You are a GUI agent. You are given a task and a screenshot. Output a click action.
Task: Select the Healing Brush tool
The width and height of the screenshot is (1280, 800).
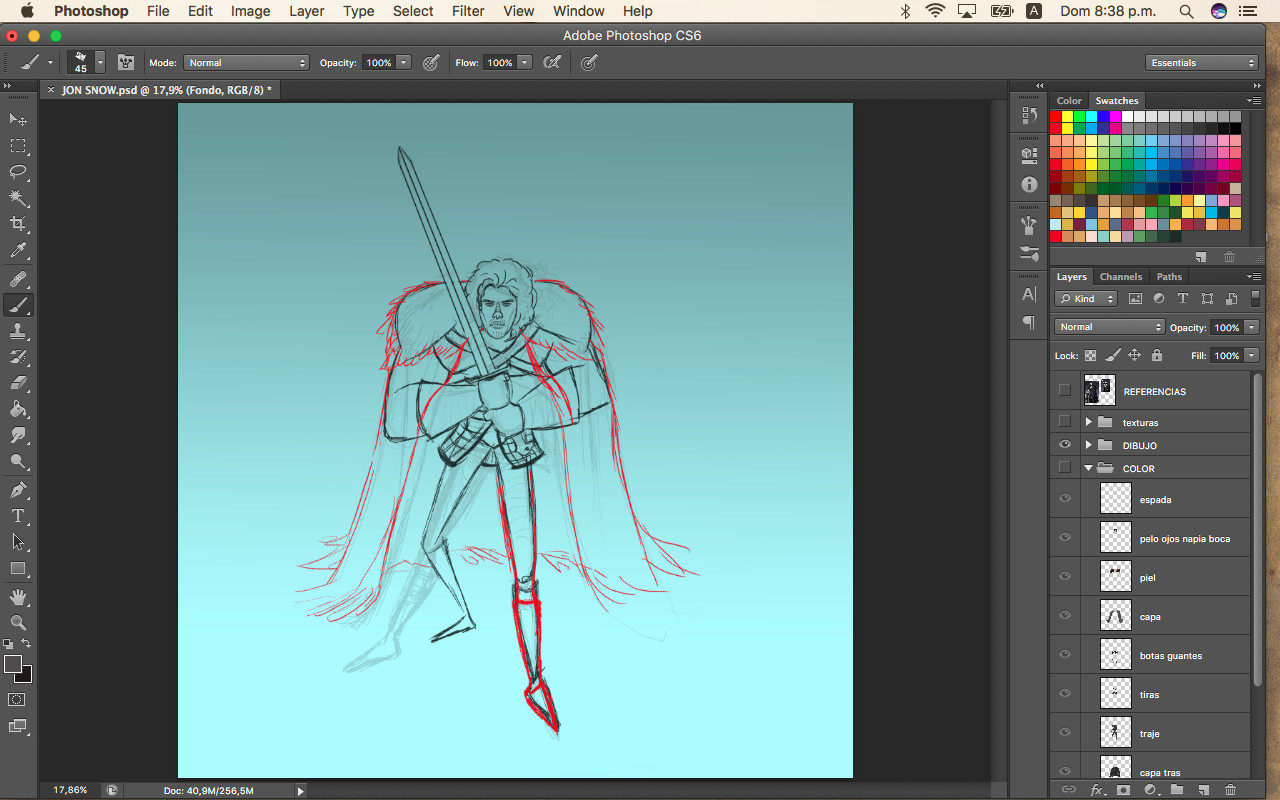point(18,279)
